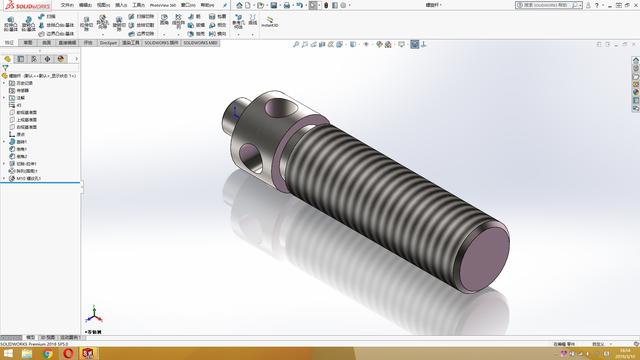The width and height of the screenshot is (640, 360).
Task: Pick the Boundary Boss/Base tool
Action: coord(56,34)
